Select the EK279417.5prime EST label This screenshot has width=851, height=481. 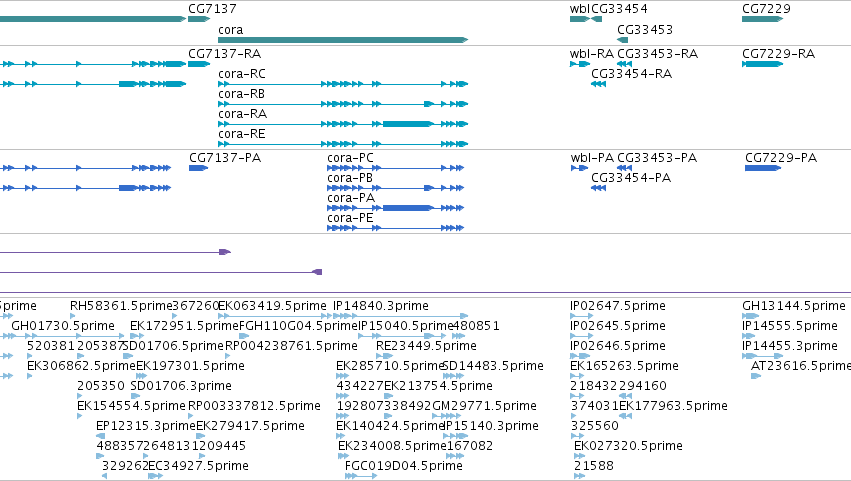pos(250,426)
